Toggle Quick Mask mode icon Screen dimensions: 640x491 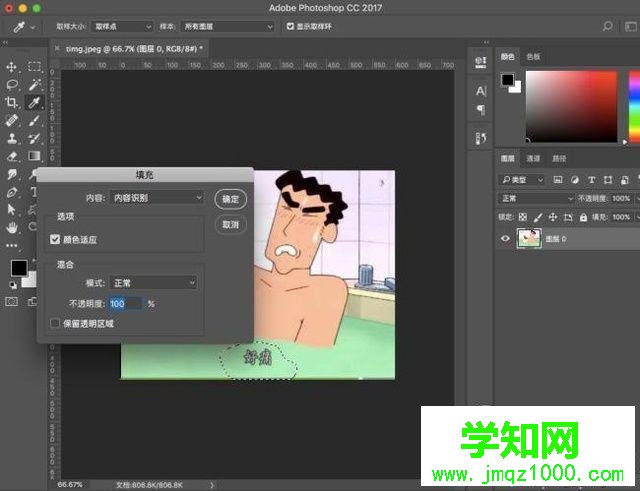click(x=11, y=302)
